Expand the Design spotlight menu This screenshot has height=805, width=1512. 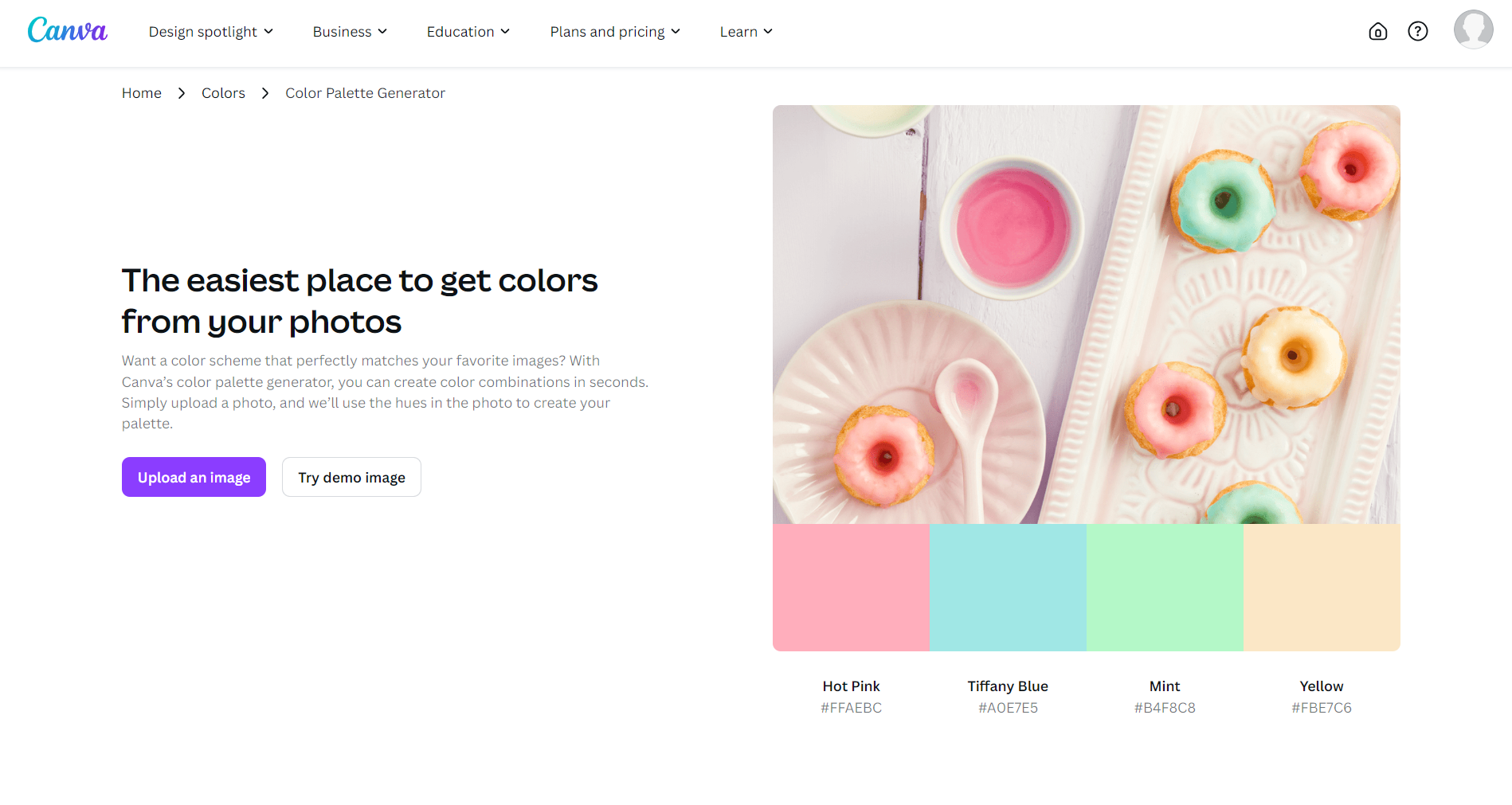210,32
